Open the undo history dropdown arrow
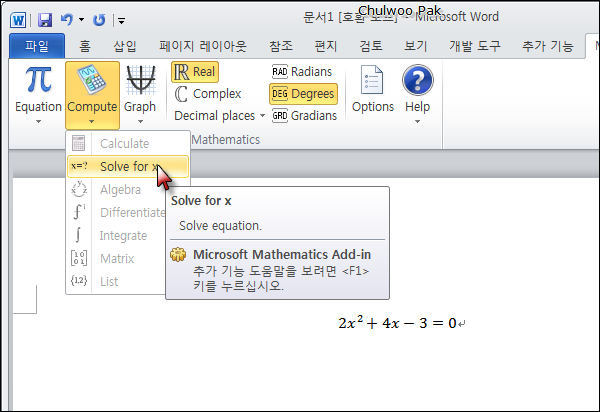Screen dimensions: 600x412 pyautogui.click(x=82, y=19)
